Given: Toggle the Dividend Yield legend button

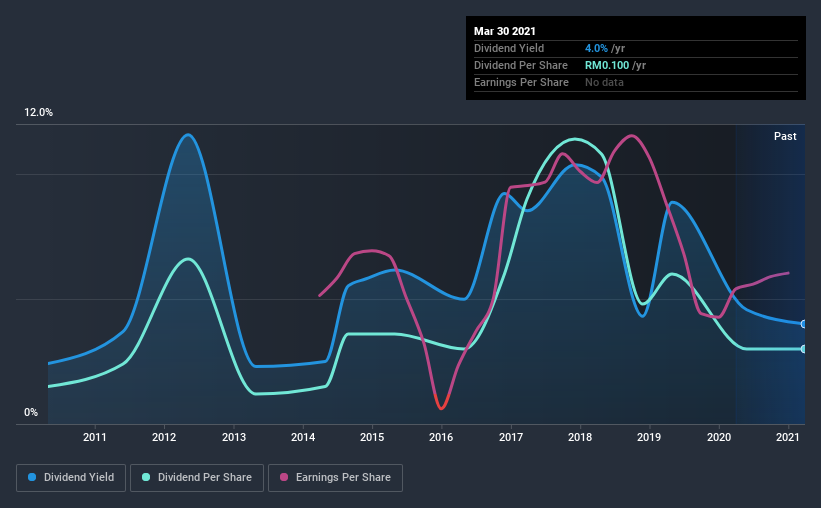Looking at the screenshot, I should (x=71, y=478).
